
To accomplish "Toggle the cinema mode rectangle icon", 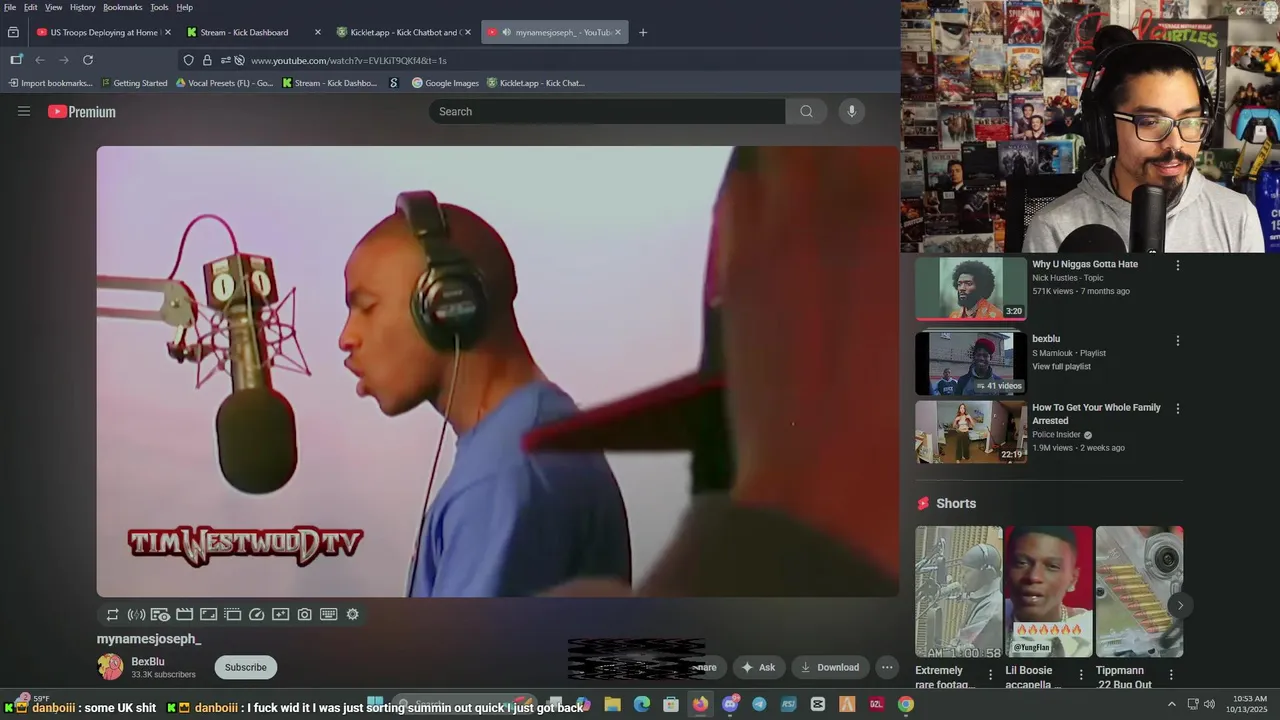I will [x=208, y=614].
